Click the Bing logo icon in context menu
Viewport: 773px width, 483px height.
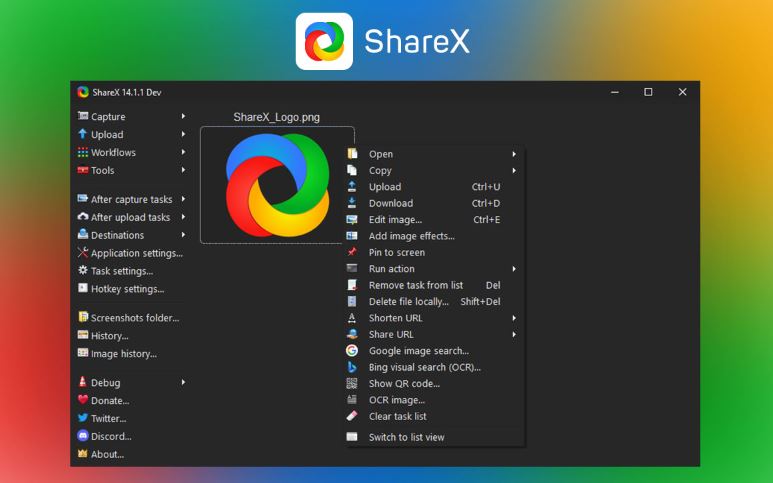pyautogui.click(x=352, y=367)
